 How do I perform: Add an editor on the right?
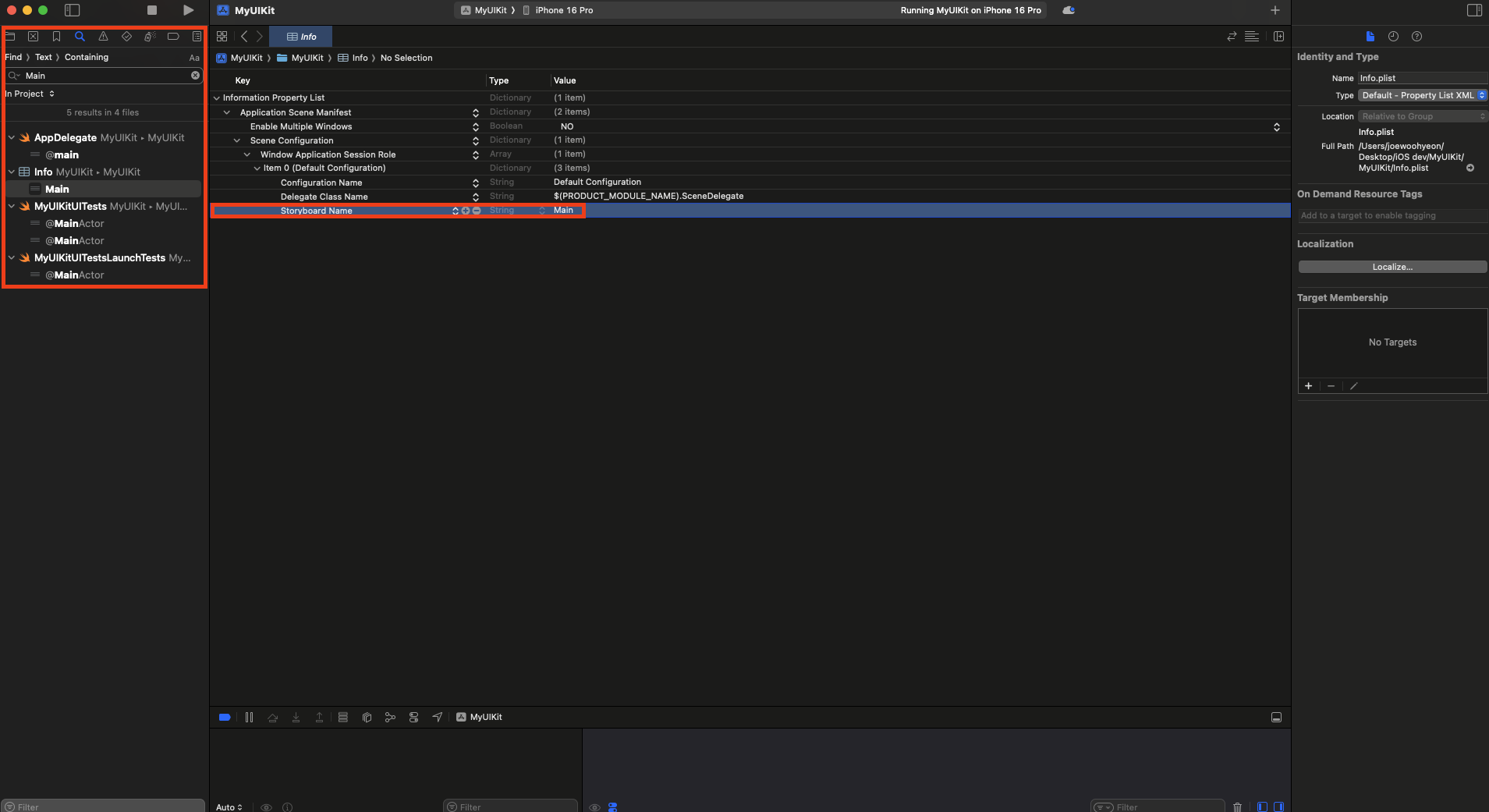(1278, 37)
